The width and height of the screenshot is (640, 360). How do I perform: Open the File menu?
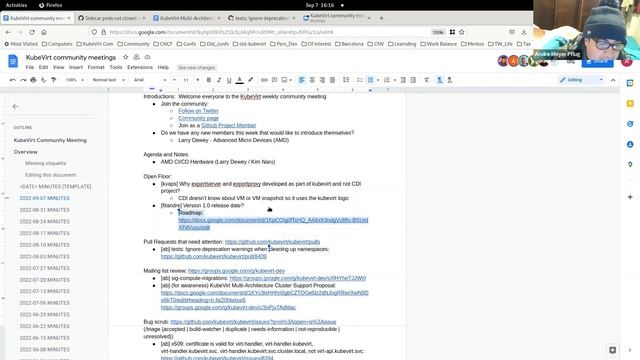(30, 67)
